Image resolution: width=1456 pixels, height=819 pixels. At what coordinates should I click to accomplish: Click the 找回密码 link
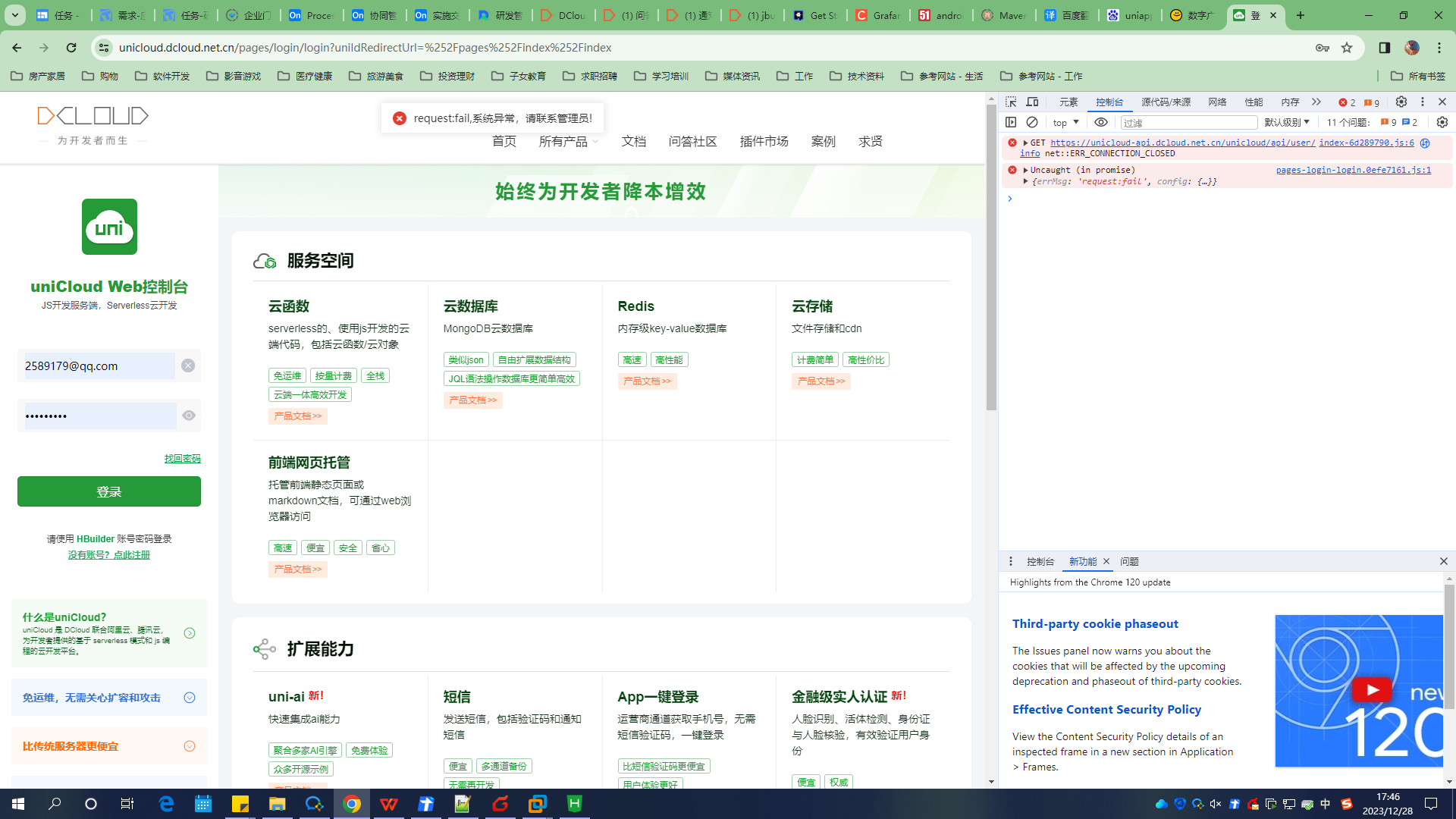click(182, 458)
